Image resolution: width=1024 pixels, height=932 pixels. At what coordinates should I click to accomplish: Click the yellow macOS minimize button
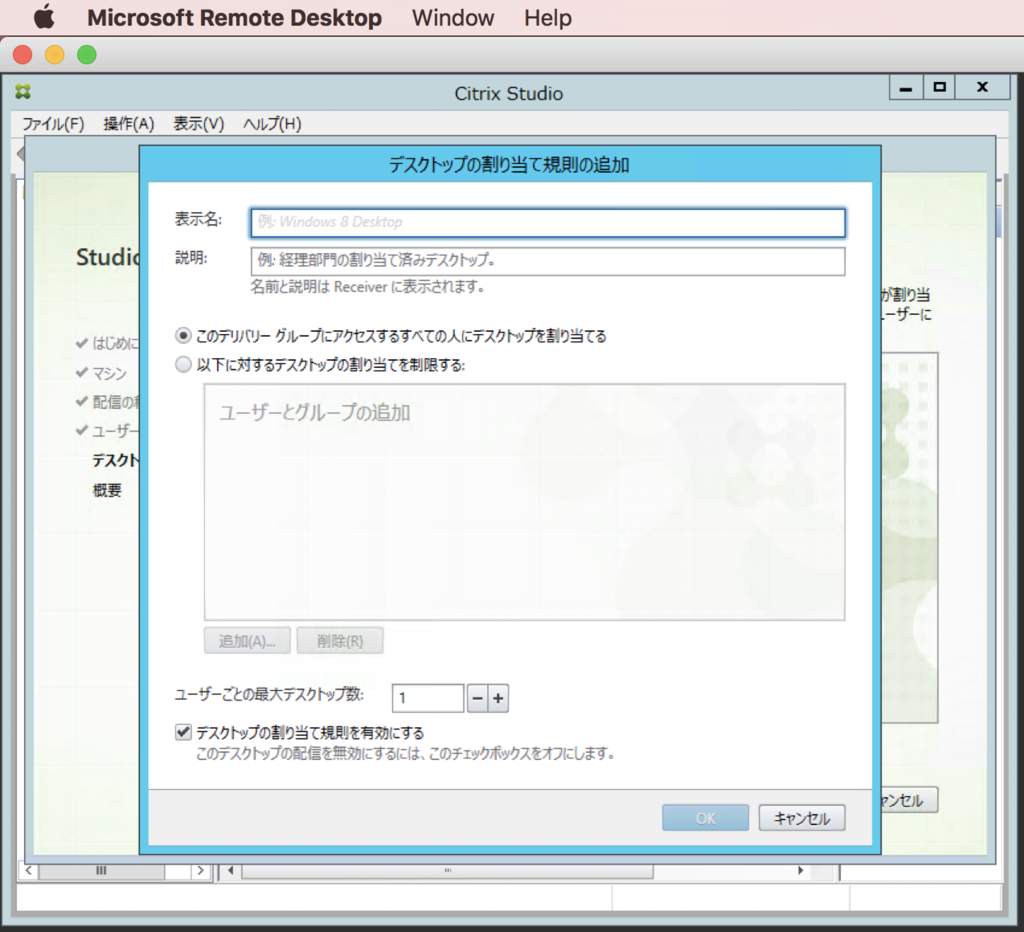[55, 55]
